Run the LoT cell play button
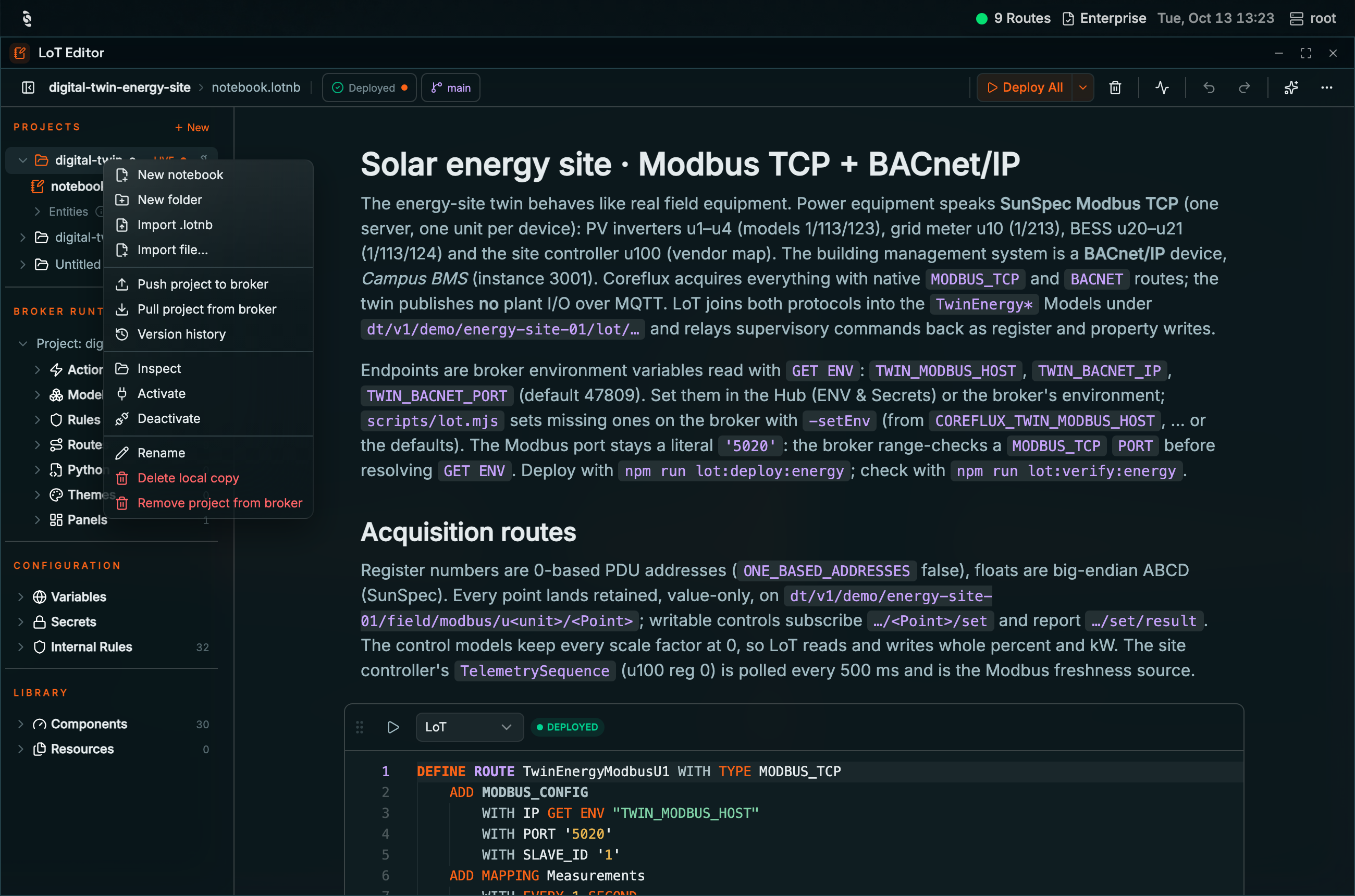The image size is (1355, 896). (393, 727)
